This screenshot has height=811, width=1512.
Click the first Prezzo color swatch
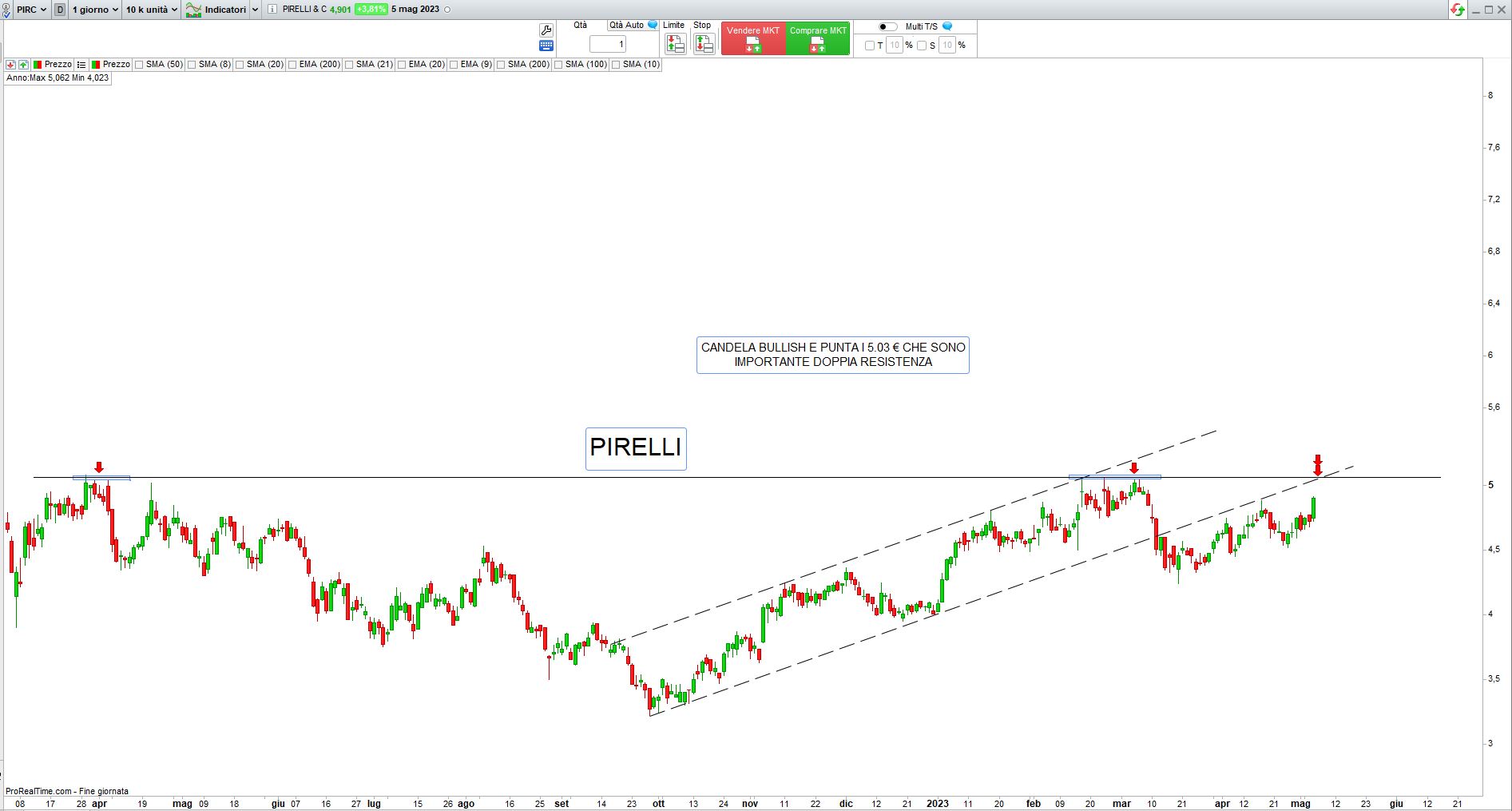(38, 65)
